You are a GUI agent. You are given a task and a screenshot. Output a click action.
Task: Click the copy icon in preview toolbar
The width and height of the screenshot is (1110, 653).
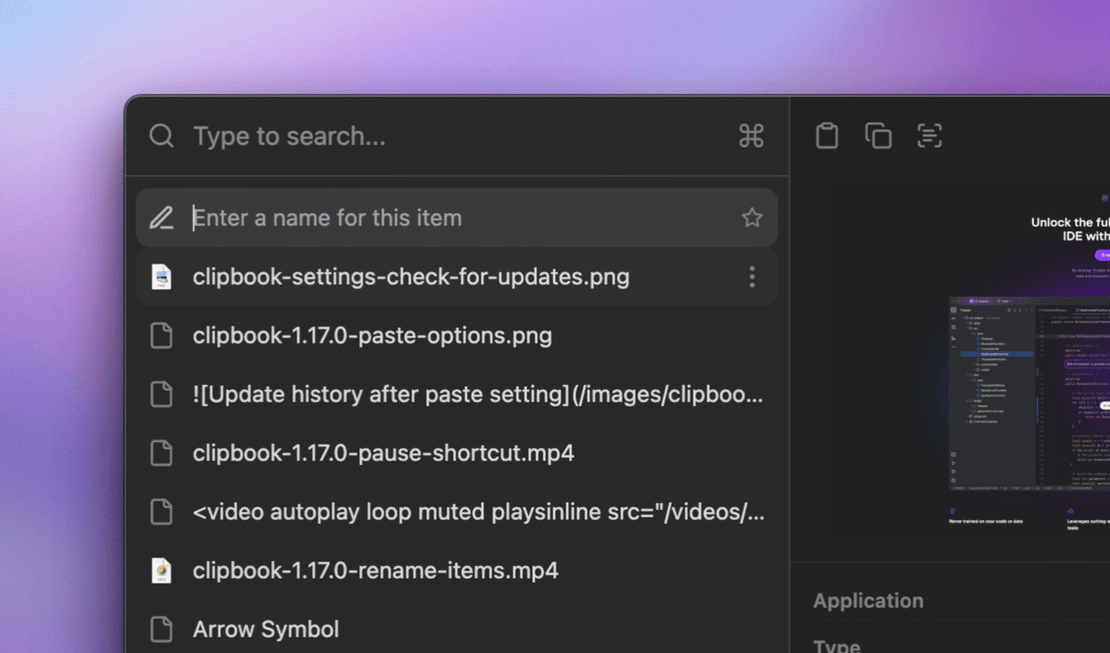coord(879,135)
